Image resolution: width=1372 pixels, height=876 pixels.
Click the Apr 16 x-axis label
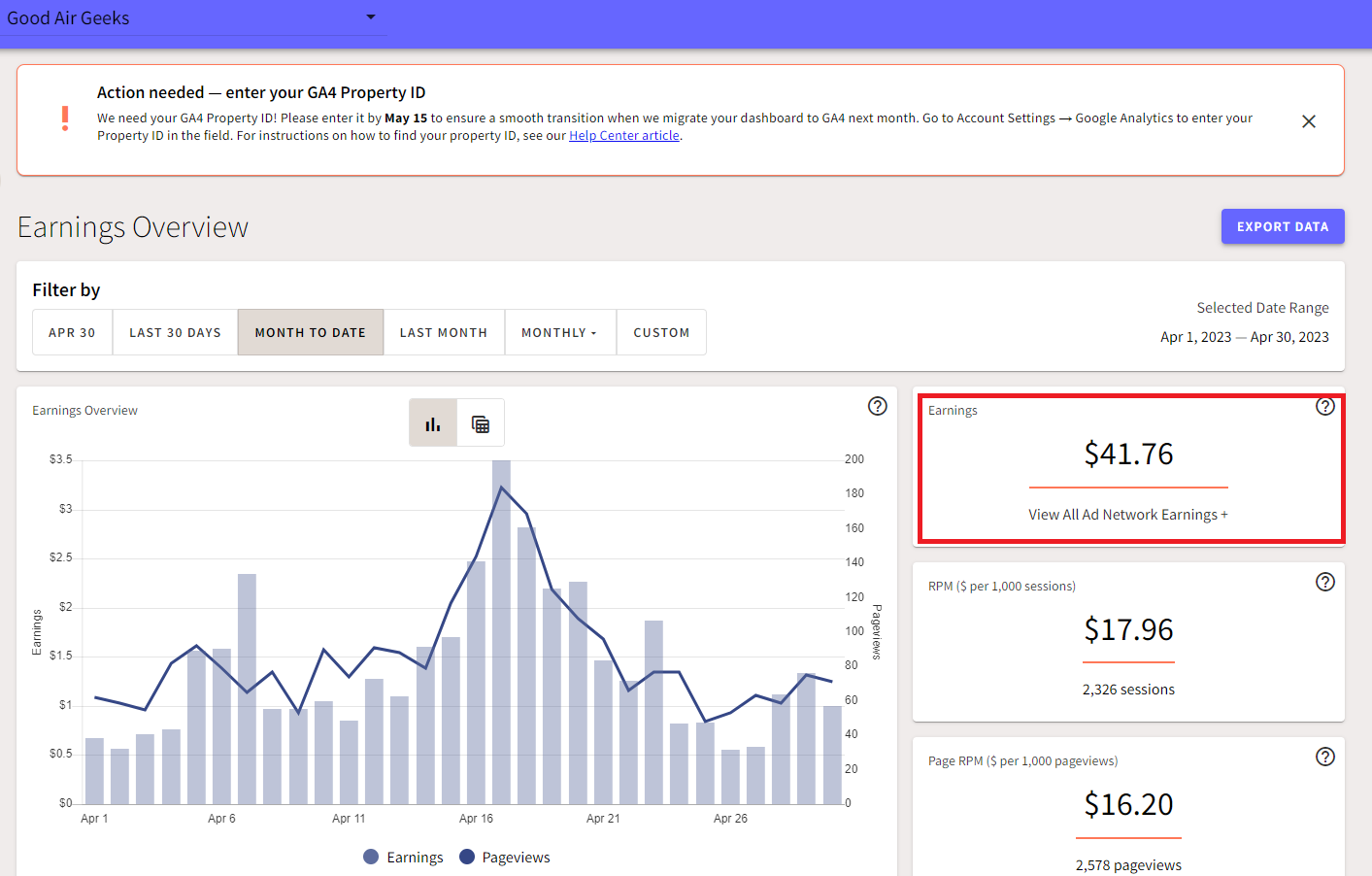[x=476, y=819]
